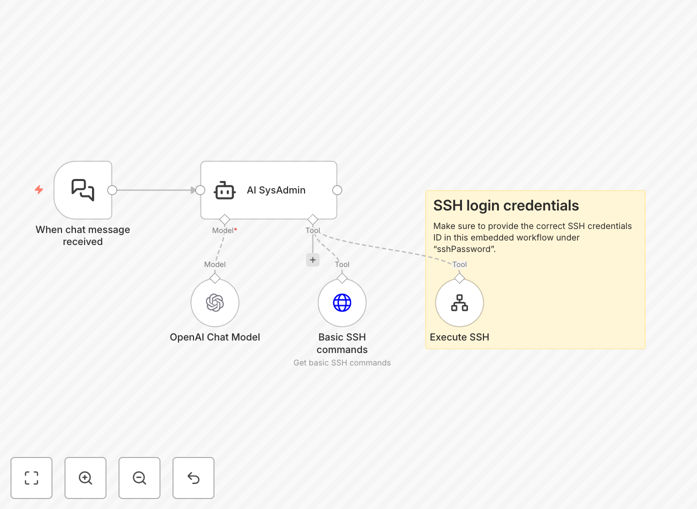
Task: Select the SSH login credentials sticky note title
Action: [506, 205]
